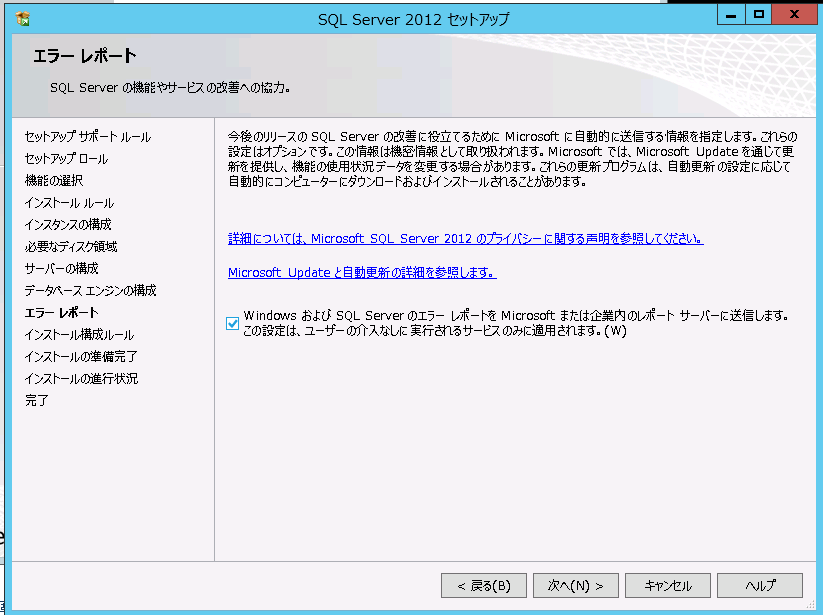The height and width of the screenshot is (615, 823).
Task: Select データベース エンジンの構成 step
Action: point(90,291)
